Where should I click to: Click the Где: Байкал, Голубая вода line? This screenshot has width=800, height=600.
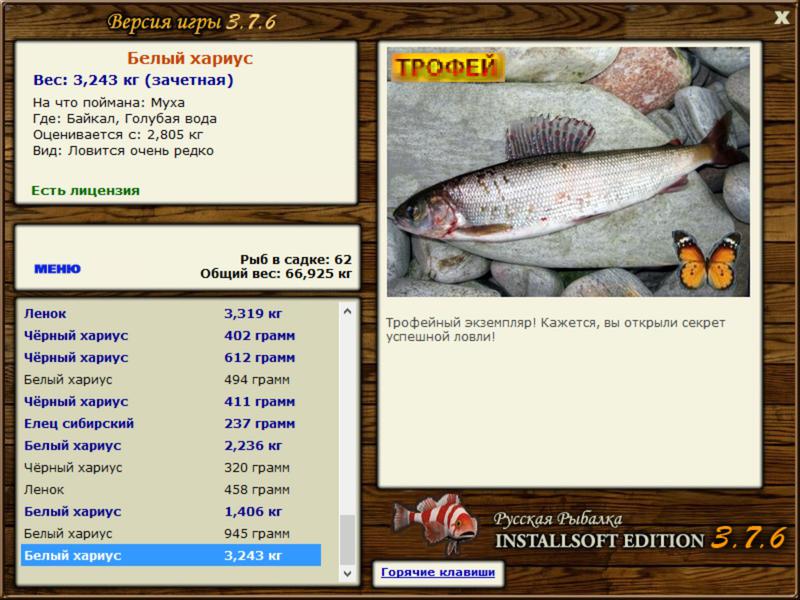pos(125,119)
